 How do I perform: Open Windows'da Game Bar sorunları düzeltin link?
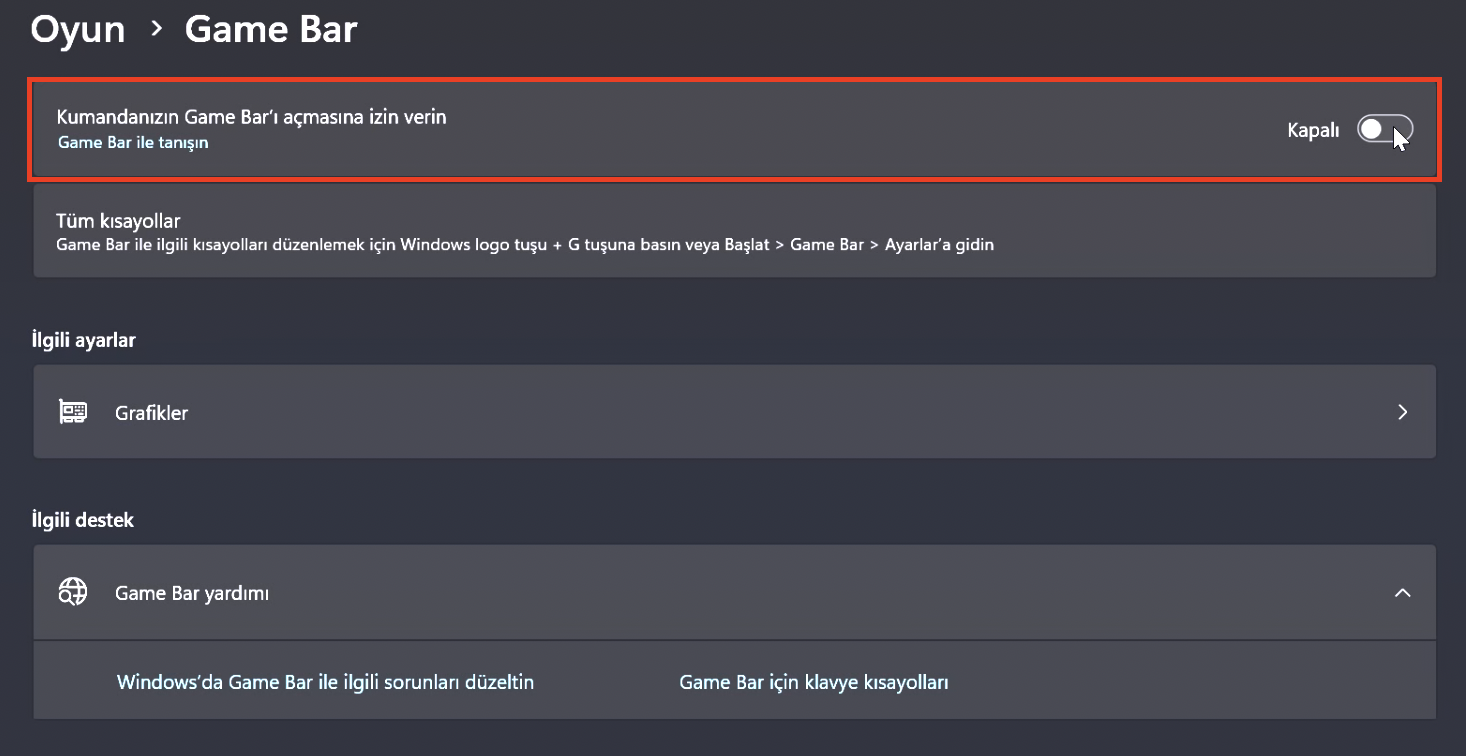pyautogui.click(x=325, y=682)
